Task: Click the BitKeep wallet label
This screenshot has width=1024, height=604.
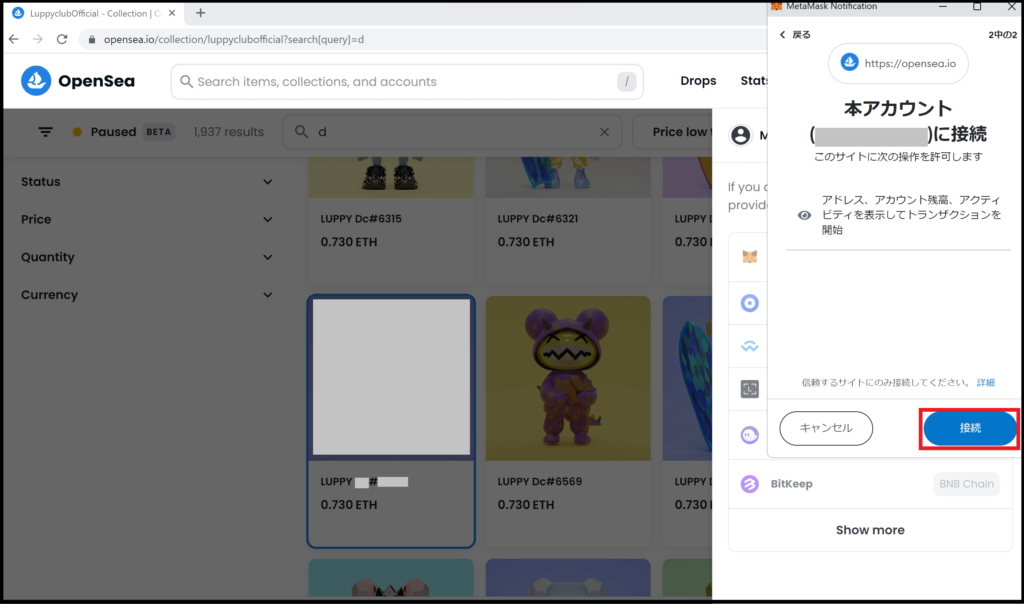Action: click(792, 484)
